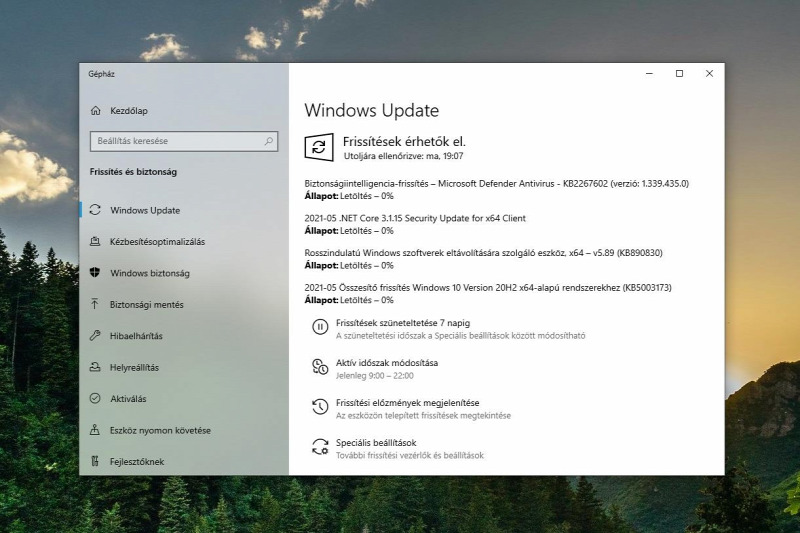800x533 pixels.
Task: Click the Biztonsági mentés upload arrow icon
Action: point(95,304)
